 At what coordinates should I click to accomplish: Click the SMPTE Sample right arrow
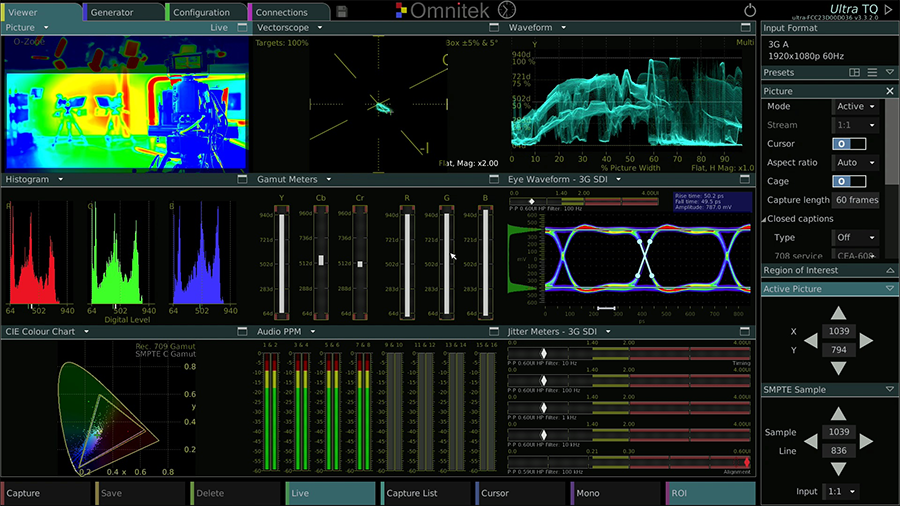pyautogui.click(x=866, y=441)
